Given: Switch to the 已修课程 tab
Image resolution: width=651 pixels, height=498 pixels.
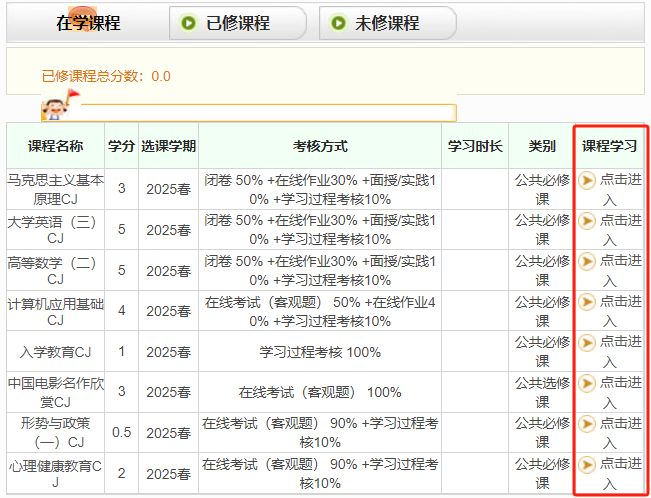Looking at the screenshot, I should pyautogui.click(x=238, y=23).
